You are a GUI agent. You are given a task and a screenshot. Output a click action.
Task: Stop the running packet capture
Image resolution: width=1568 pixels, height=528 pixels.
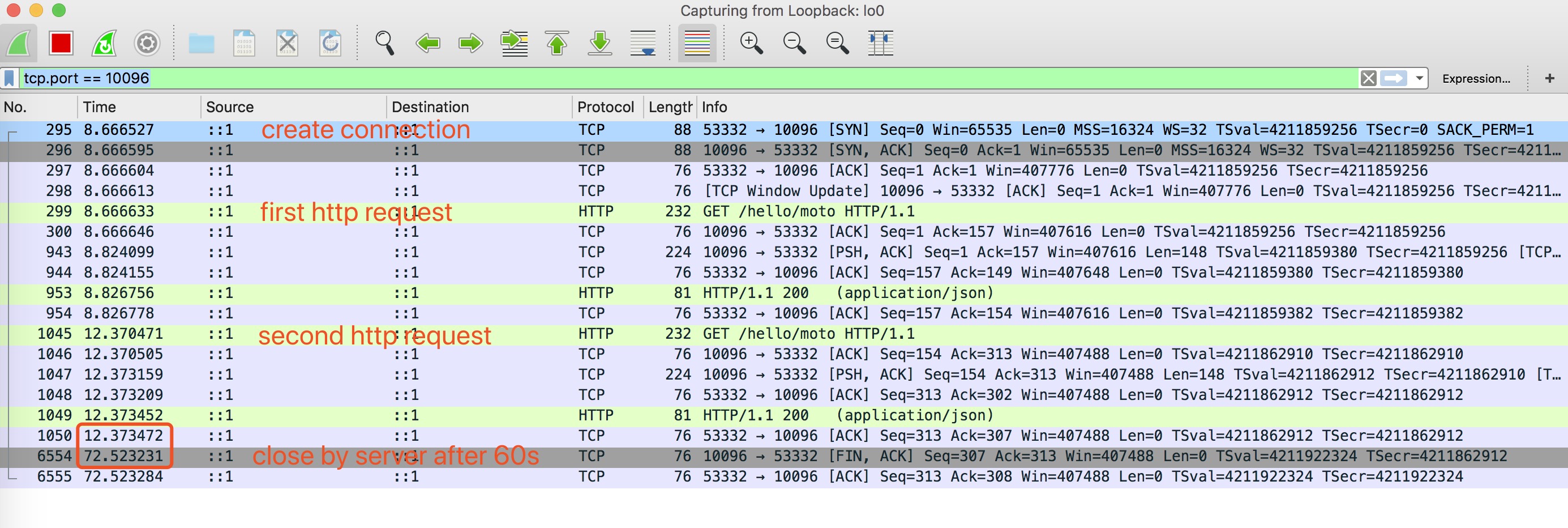pos(61,43)
